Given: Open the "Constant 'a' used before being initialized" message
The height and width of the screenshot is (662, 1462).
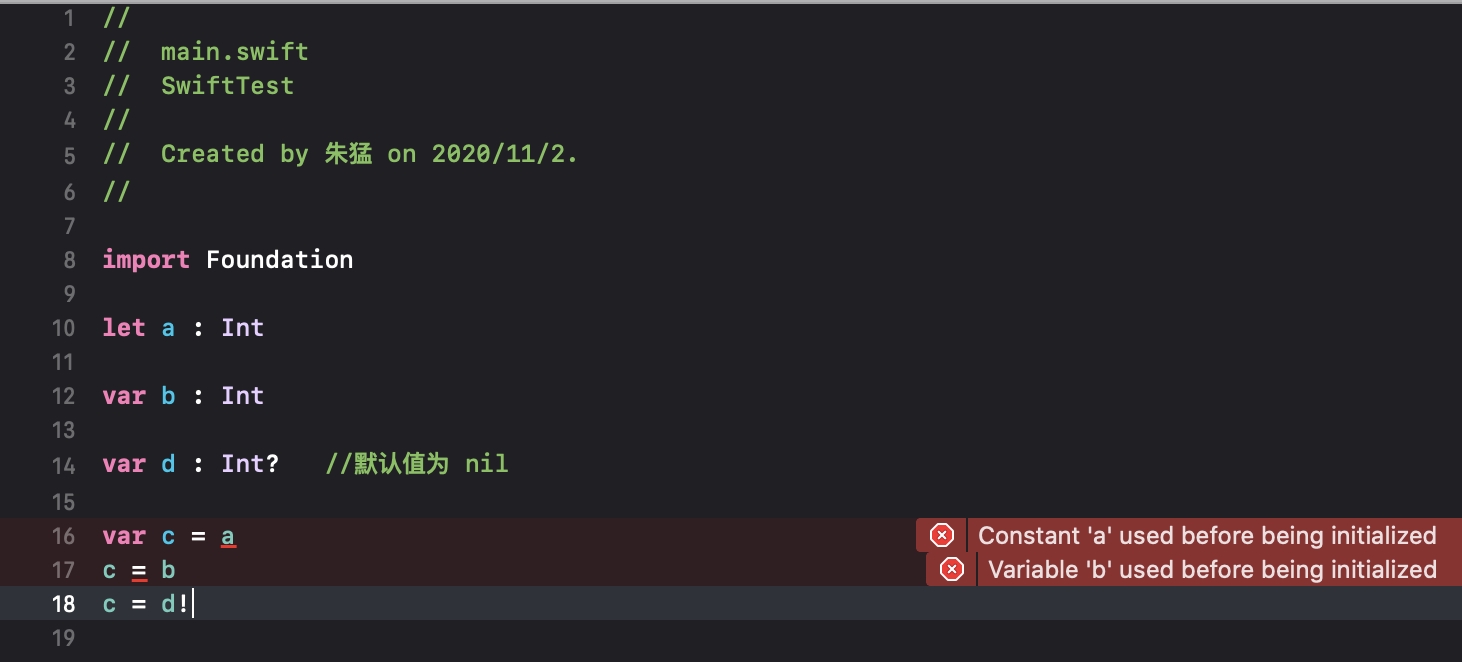Looking at the screenshot, I should click(x=1206, y=536).
